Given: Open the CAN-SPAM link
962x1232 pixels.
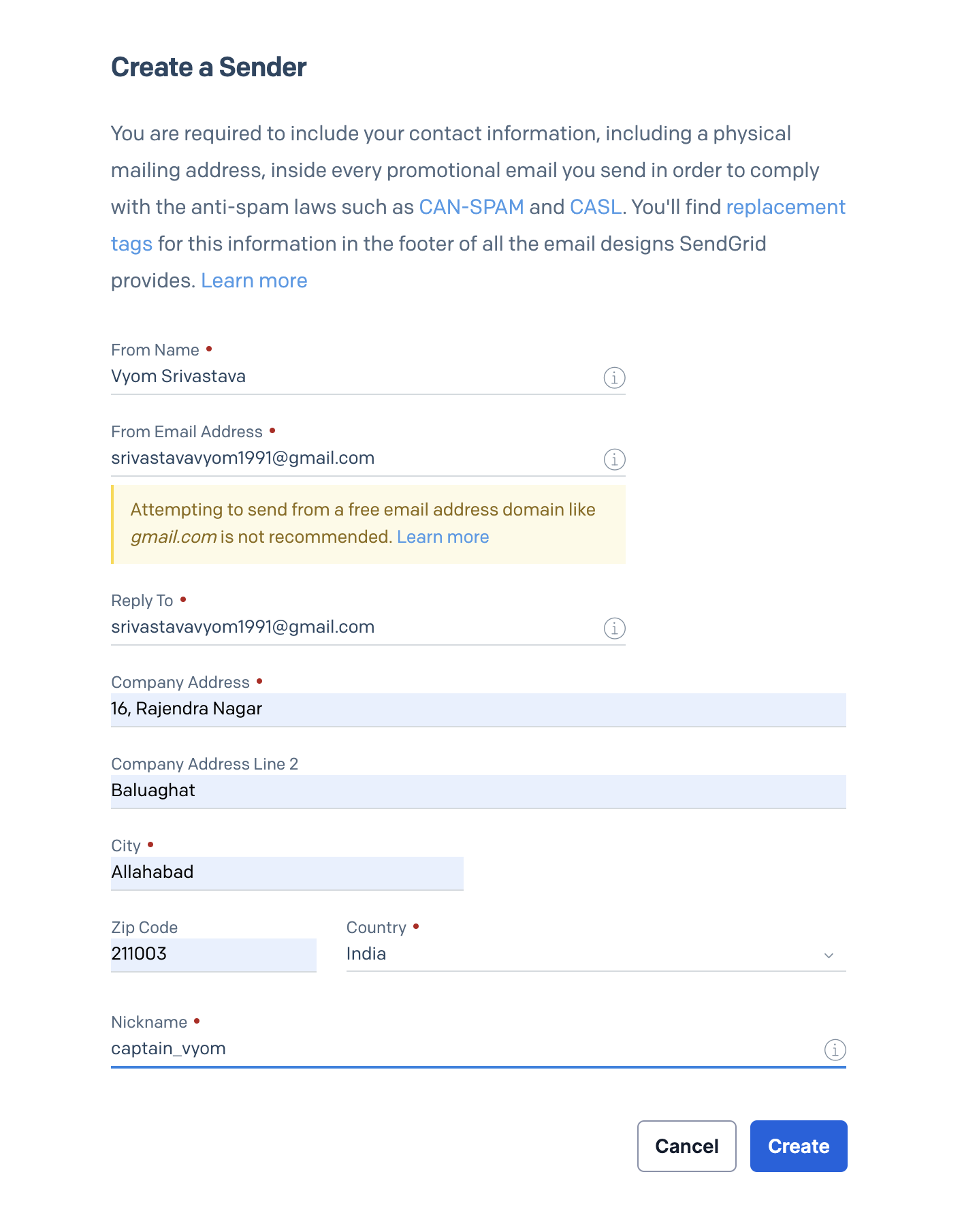Looking at the screenshot, I should pos(471,207).
